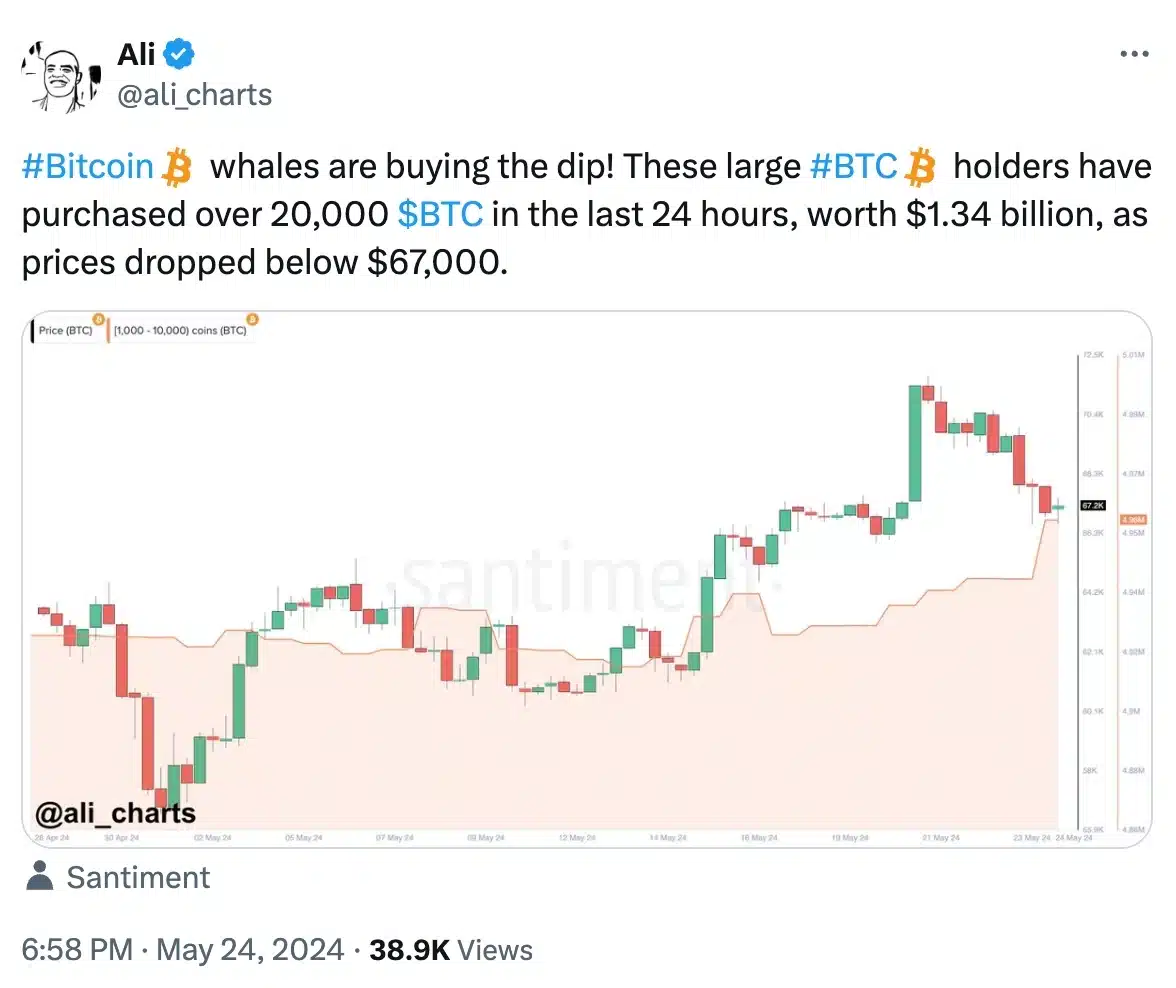Open the $BTC cashtag link
The height and width of the screenshot is (988, 1176).
(440, 215)
